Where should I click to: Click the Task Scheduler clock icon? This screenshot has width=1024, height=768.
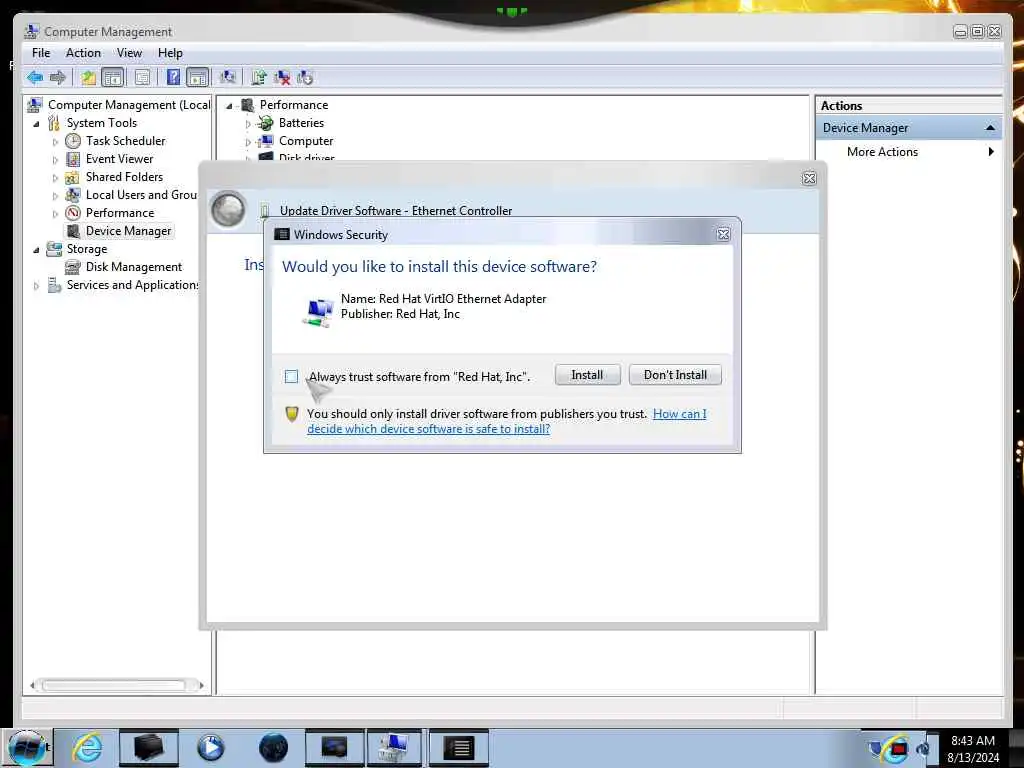pyautogui.click(x=73, y=141)
